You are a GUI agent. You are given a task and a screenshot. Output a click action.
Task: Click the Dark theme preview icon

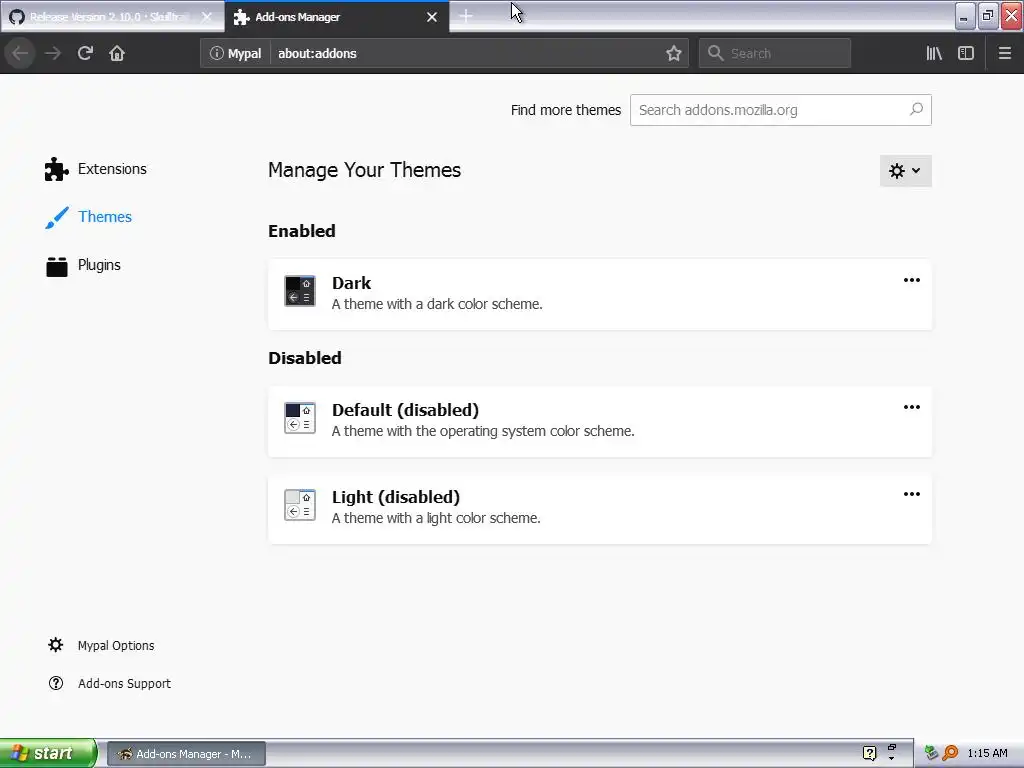click(300, 291)
